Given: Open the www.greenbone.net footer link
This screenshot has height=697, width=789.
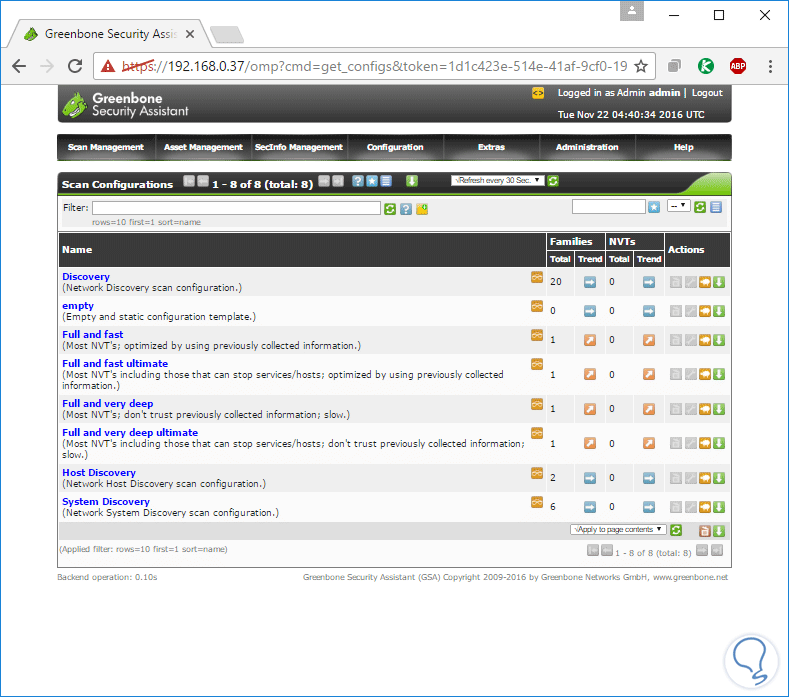Looking at the screenshot, I should coord(690,577).
